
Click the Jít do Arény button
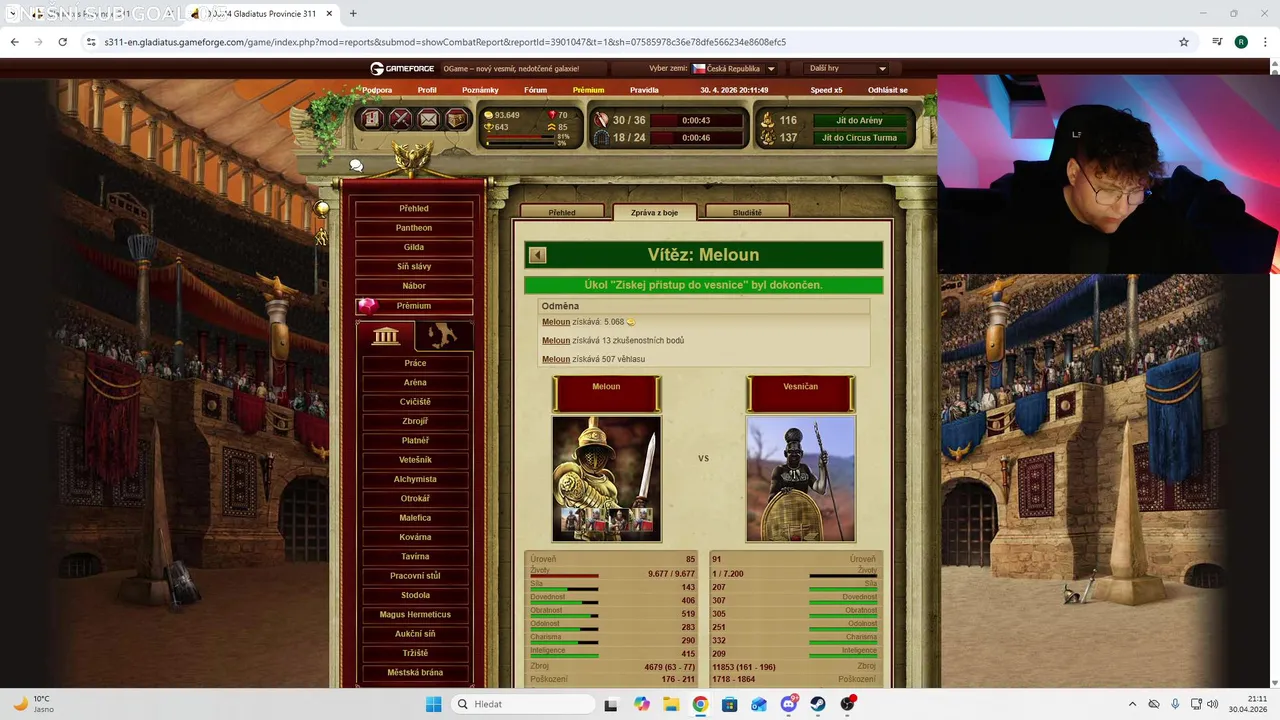click(860, 120)
